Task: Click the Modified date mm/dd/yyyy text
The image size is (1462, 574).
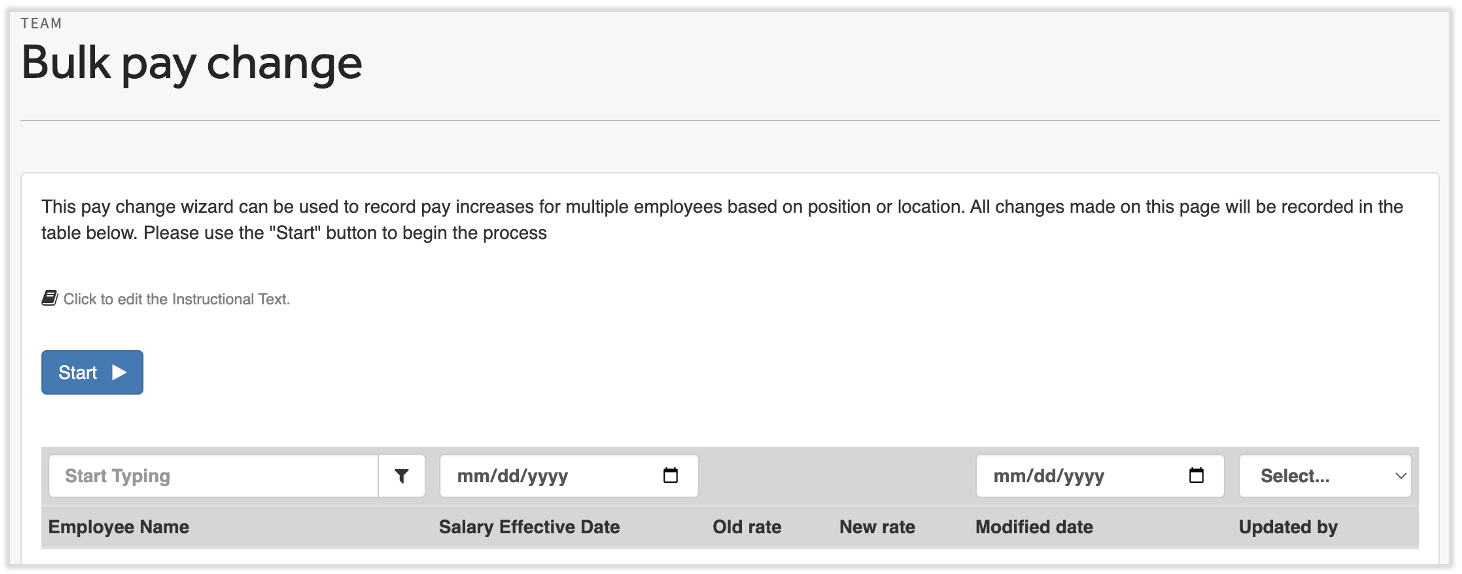Action: click(x=1048, y=476)
